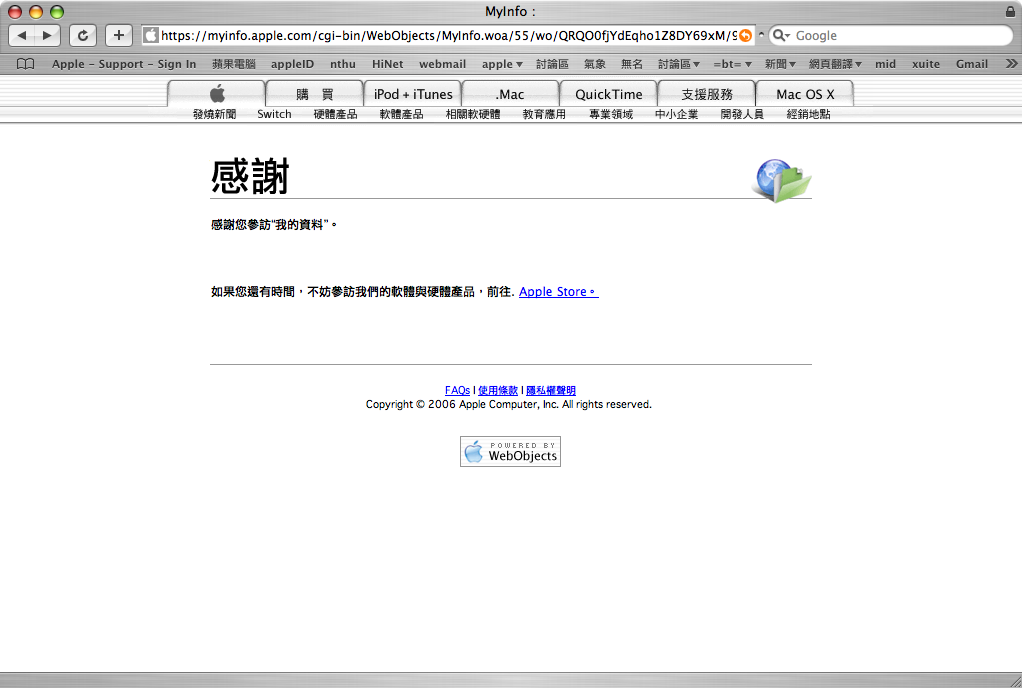
Task: Open 中小企業 sub-navigation link
Action: (677, 114)
